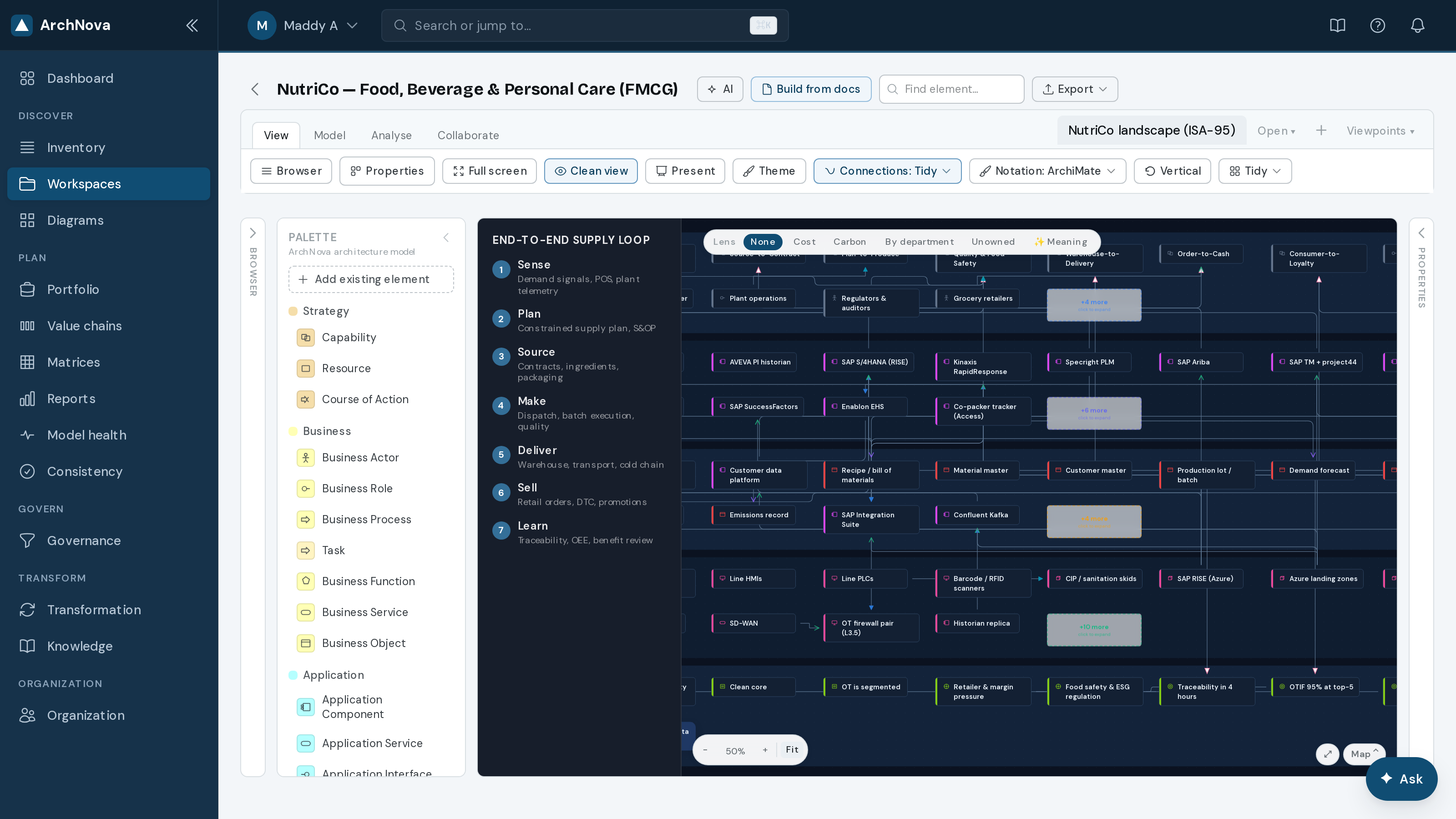Expand the Properties side panel chevron

coord(1421,233)
